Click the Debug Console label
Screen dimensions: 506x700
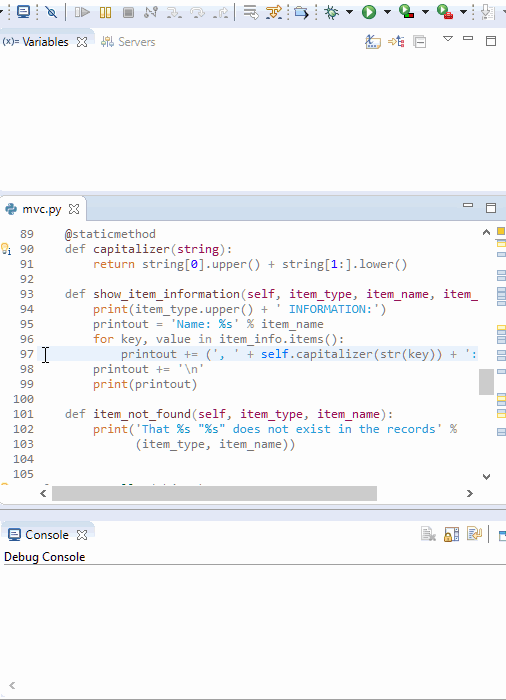click(x=45, y=557)
